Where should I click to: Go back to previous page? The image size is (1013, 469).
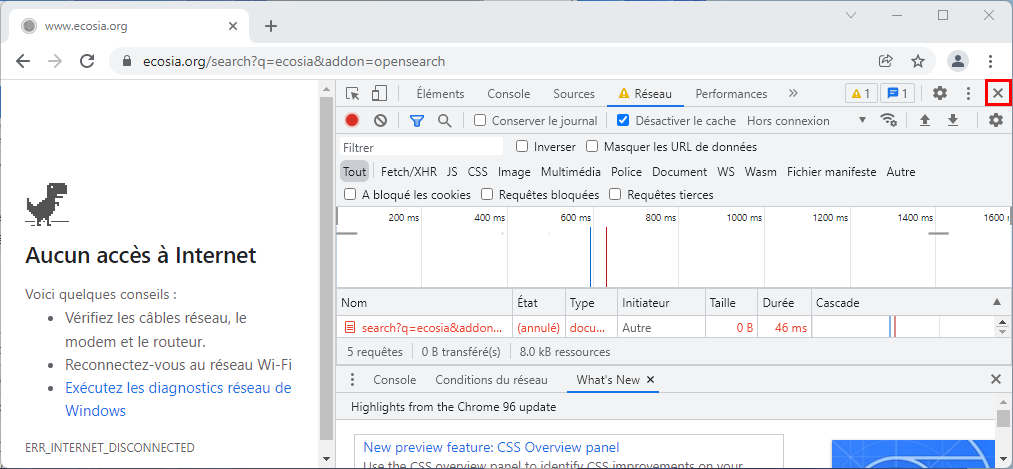click(x=23, y=61)
